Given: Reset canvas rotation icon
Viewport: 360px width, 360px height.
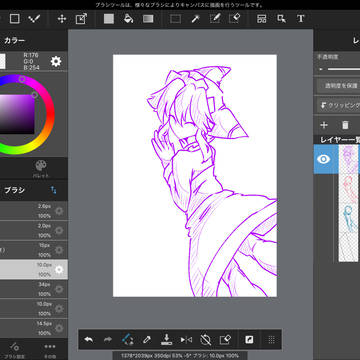Looking at the screenshot, I should [x=206, y=340].
